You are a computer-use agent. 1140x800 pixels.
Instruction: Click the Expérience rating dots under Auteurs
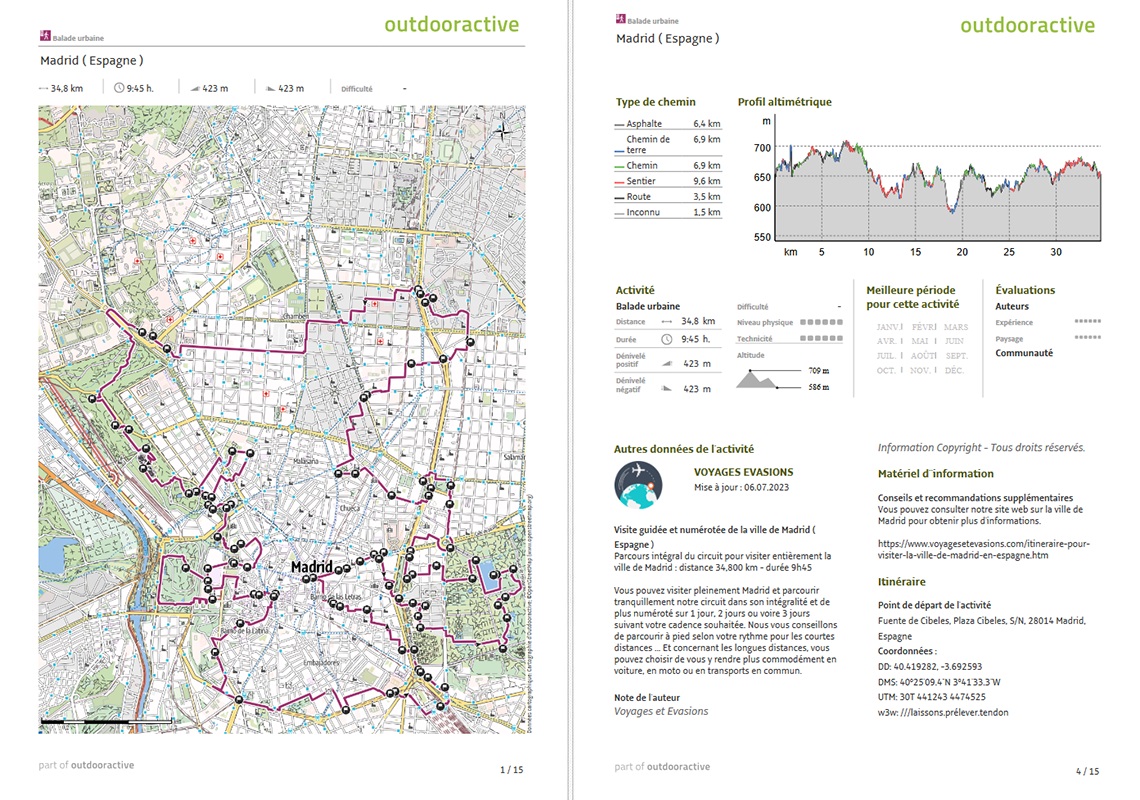[x=1088, y=321]
